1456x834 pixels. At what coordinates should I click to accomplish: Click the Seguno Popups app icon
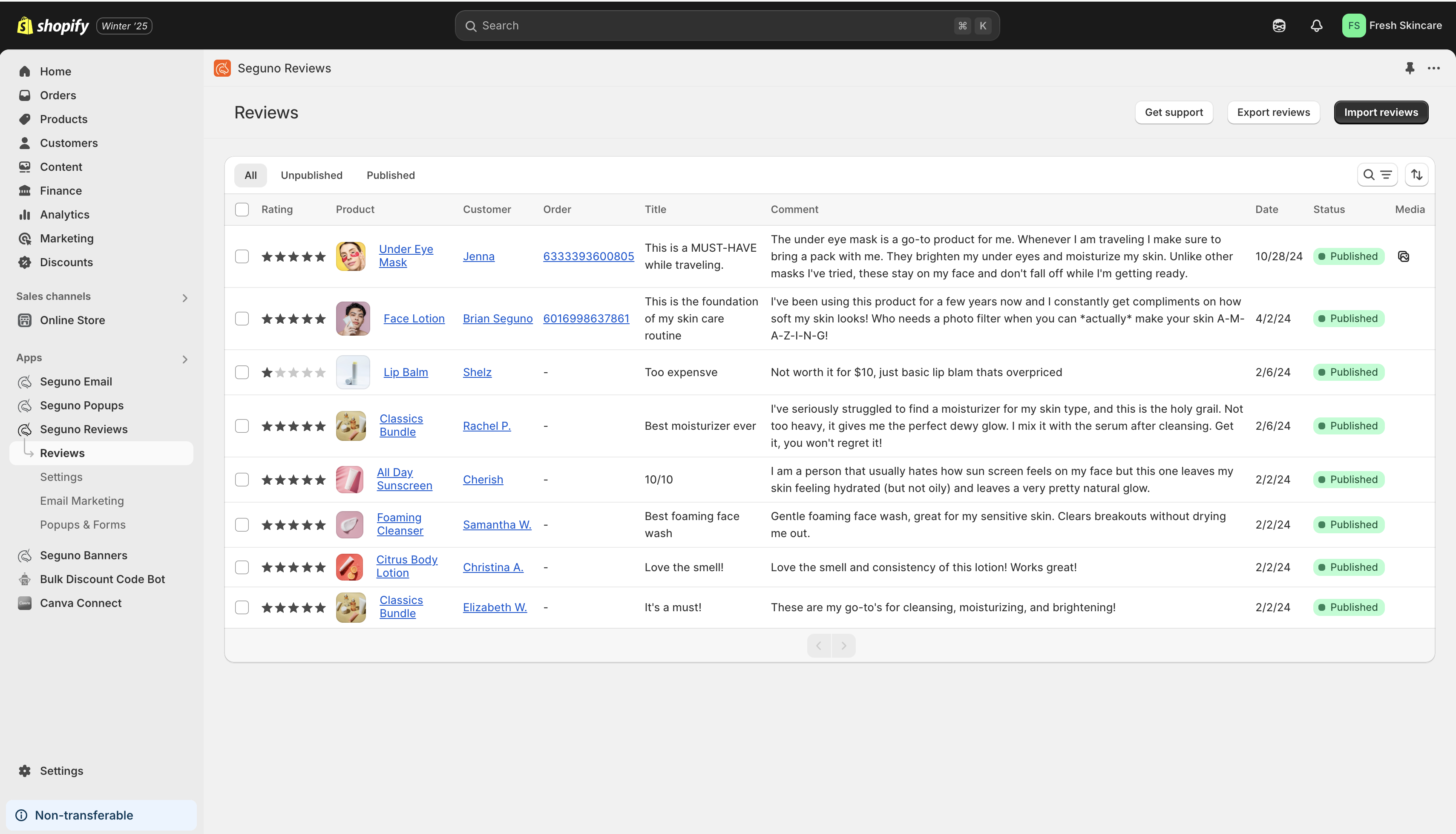(x=25, y=405)
